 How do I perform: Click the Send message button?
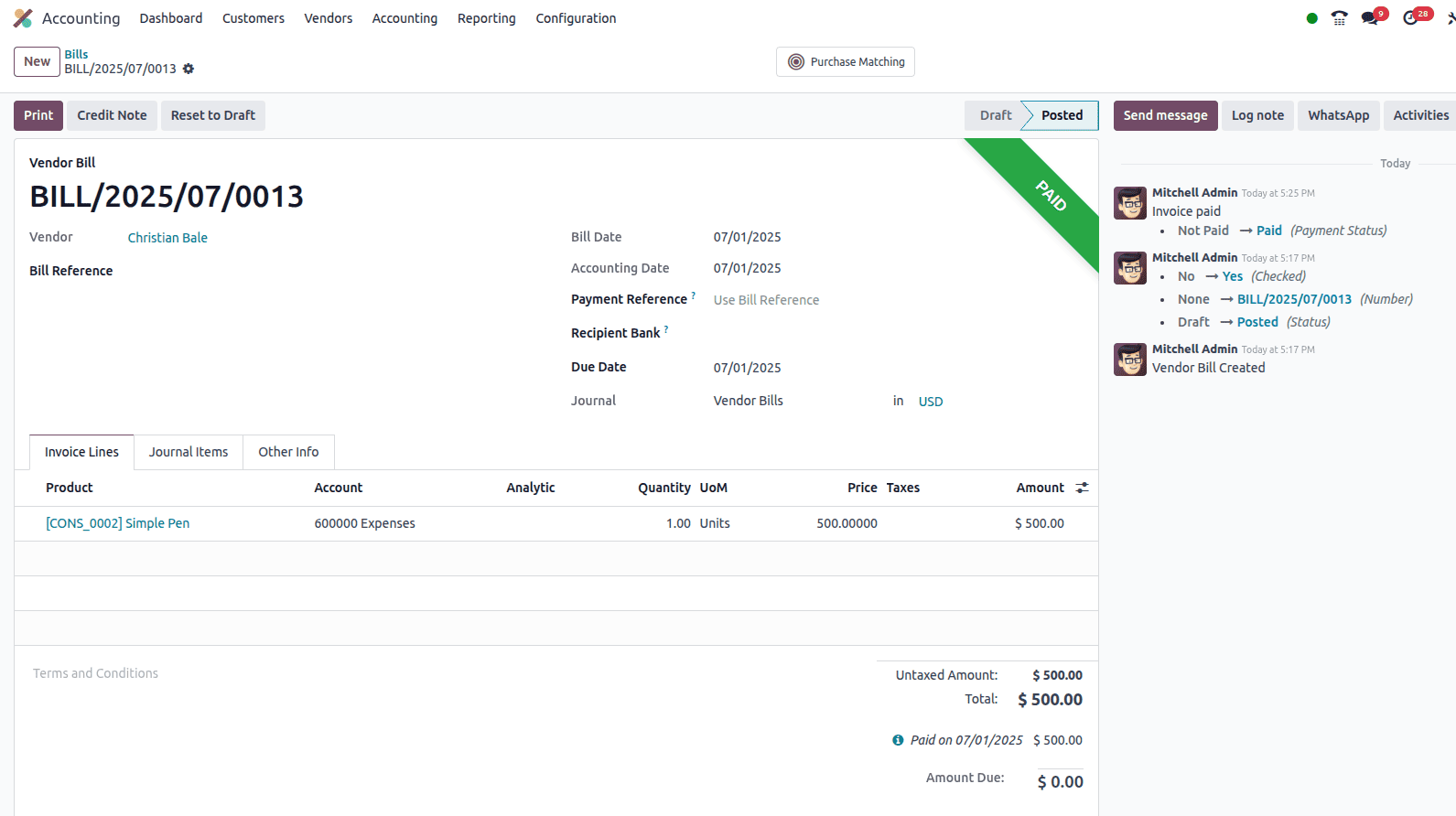[x=1165, y=115]
